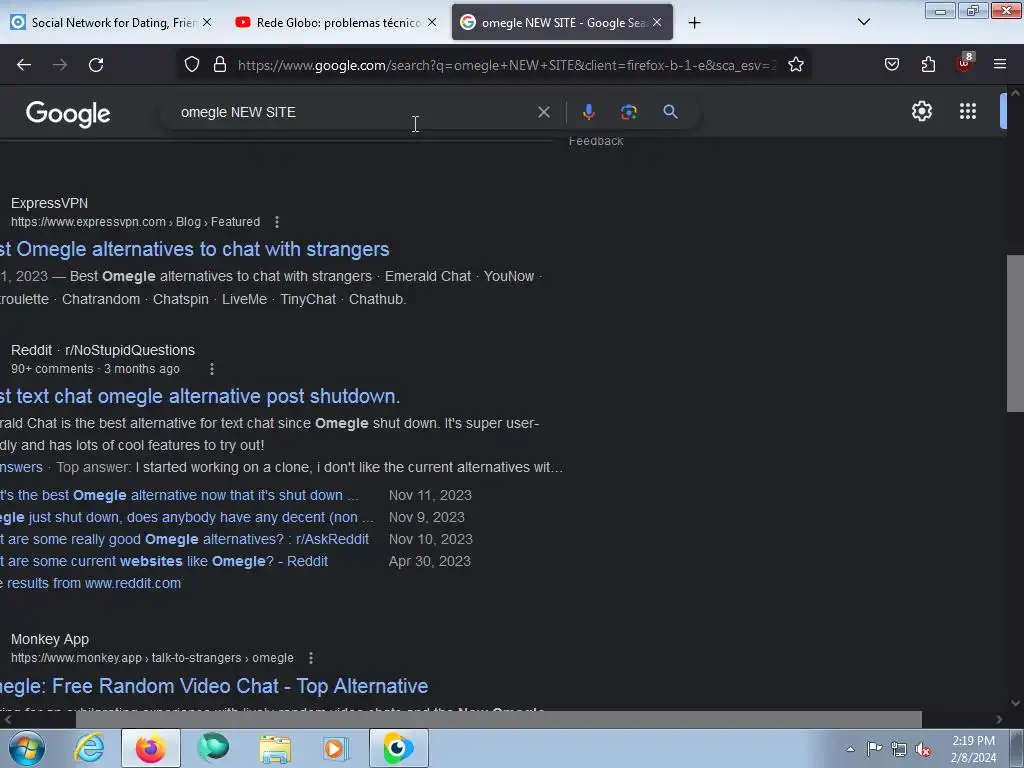Click the site security padlock
1024x768 pixels.
click(x=220, y=65)
